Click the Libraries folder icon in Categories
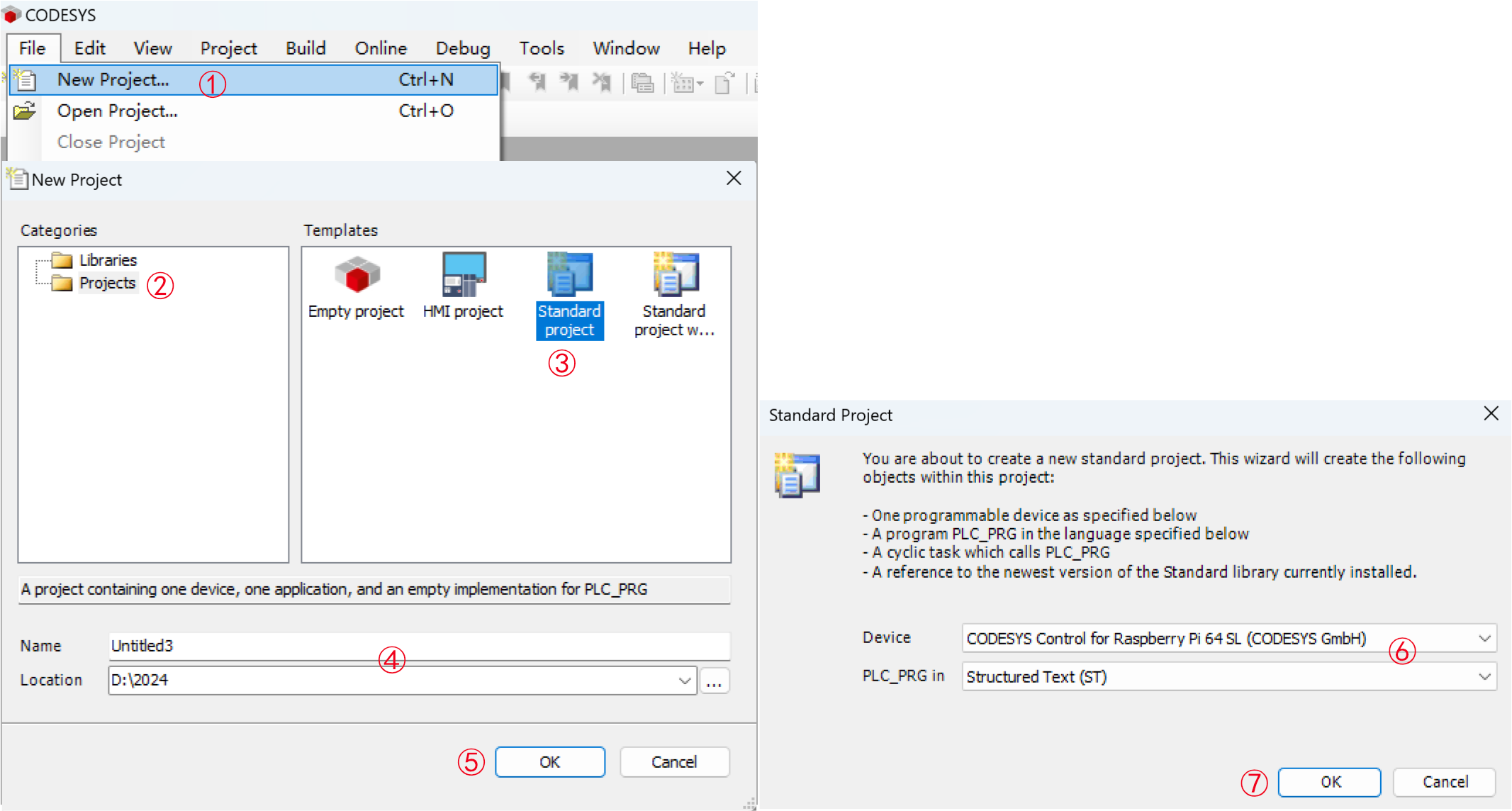 [x=62, y=260]
